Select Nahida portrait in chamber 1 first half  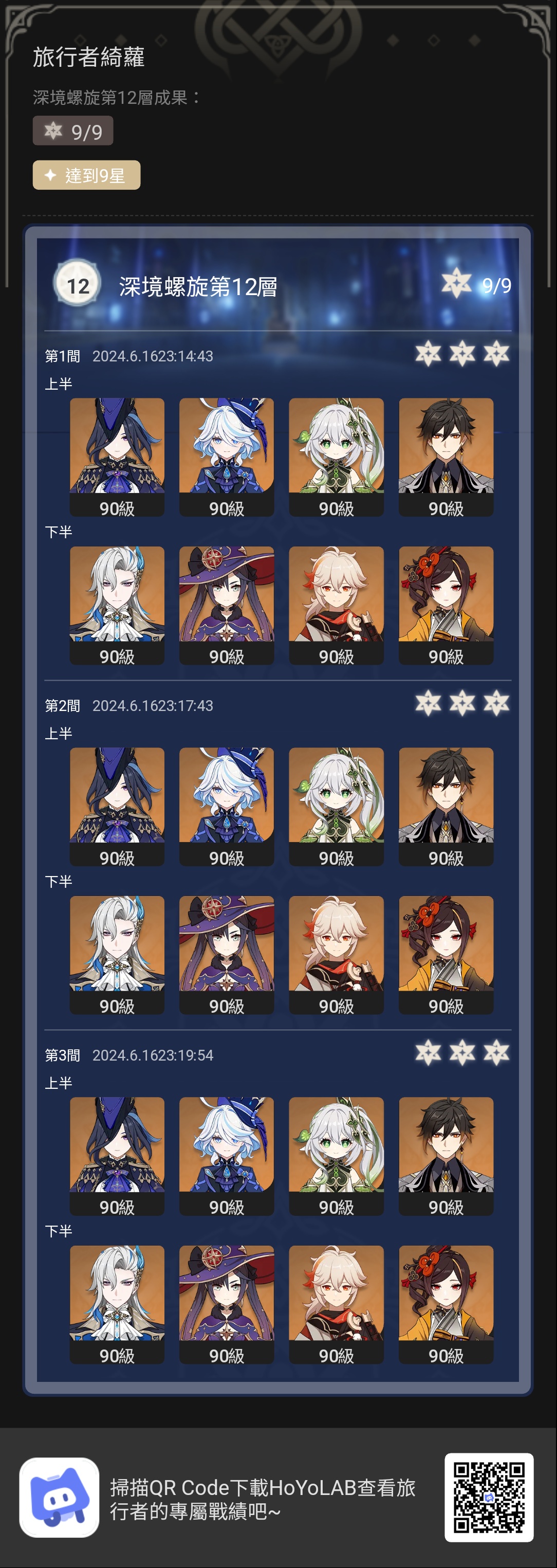tap(336, 457)
